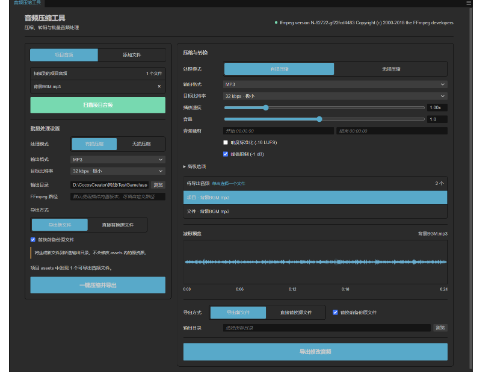
Task: Click the 1.00x speed value box
Action: click(x=437, y=108)
